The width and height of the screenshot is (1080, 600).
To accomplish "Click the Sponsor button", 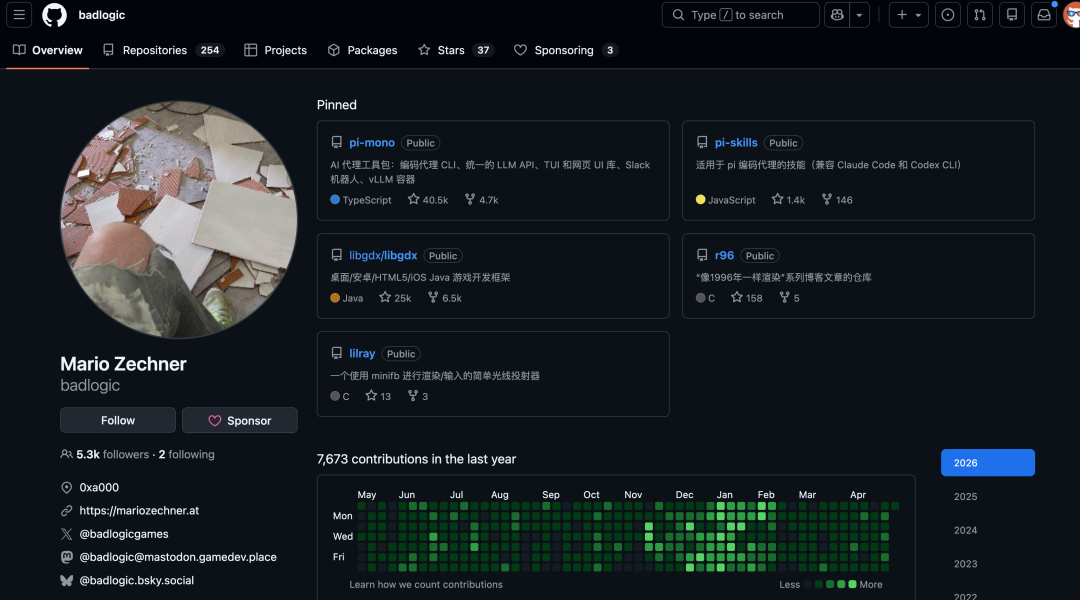I will [239, 420].
